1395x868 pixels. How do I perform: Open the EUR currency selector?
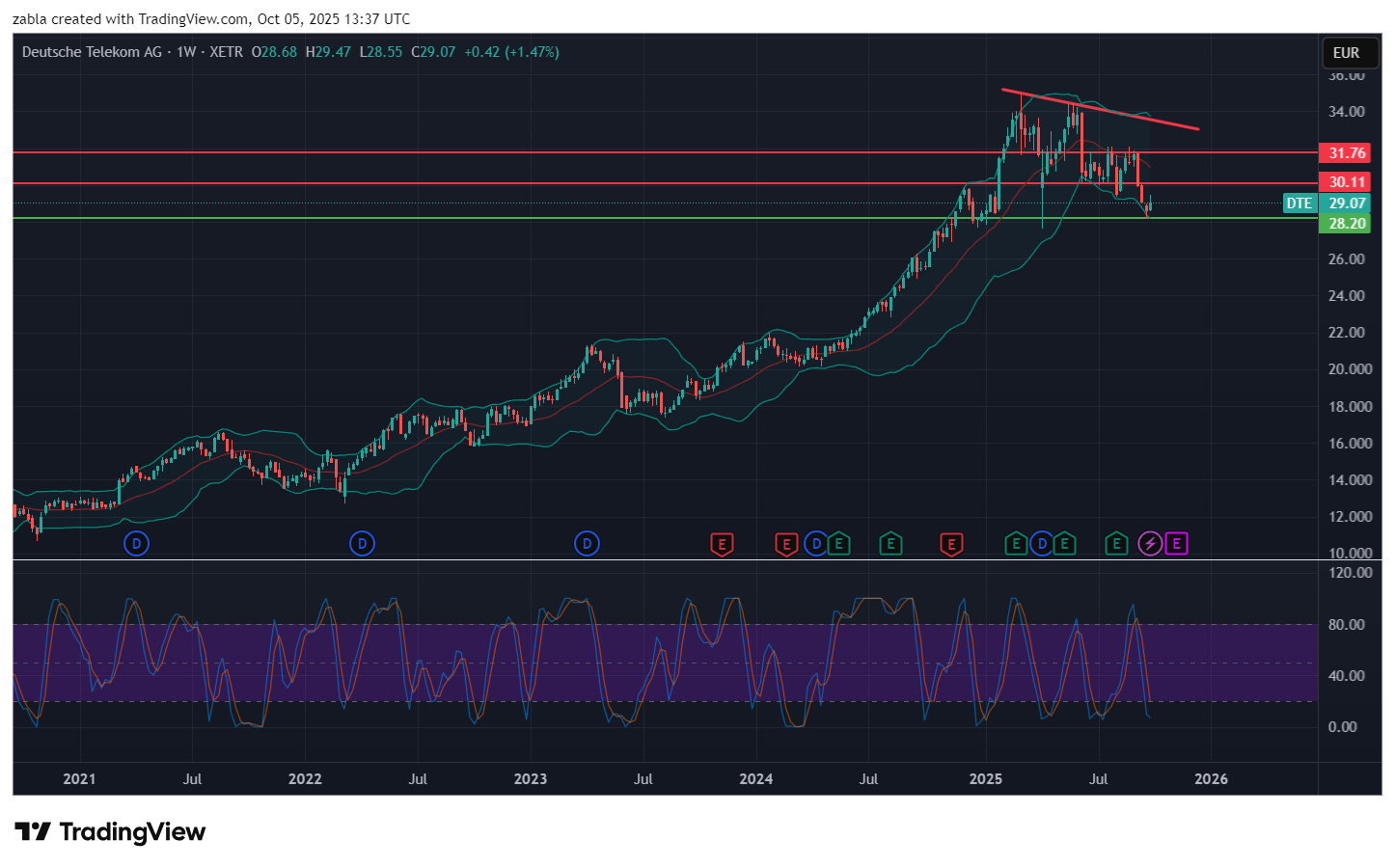[1346, 53]
